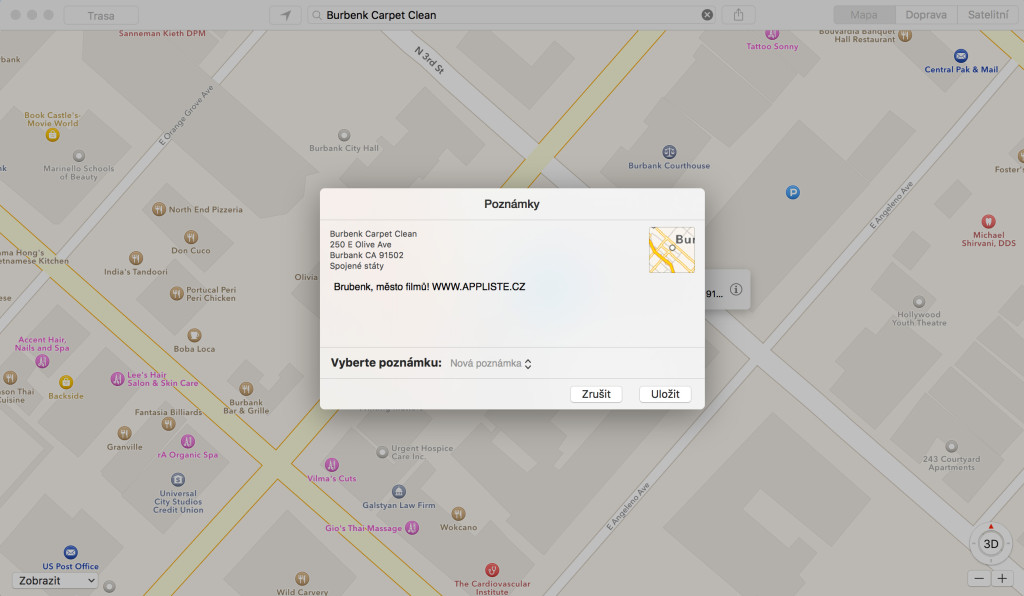Toggle the 3D view button

pos(991,544)
